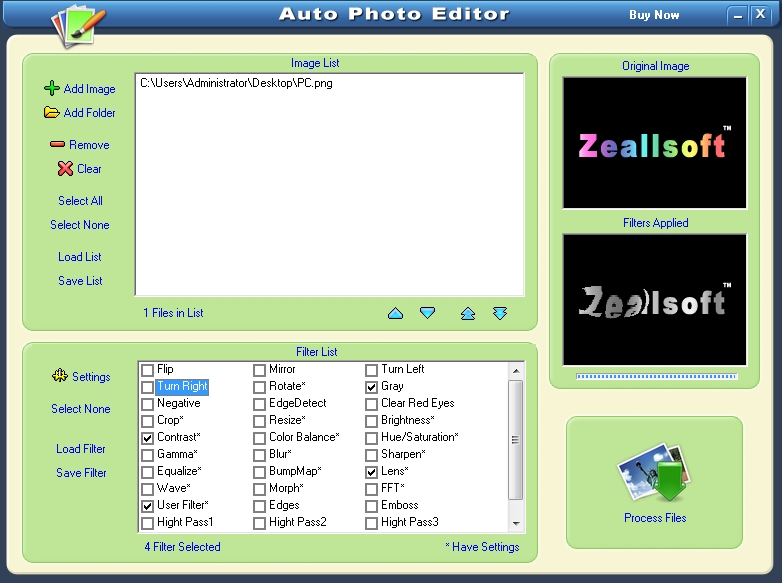Check the Blur filter
This screenshot has width=782, height=583.
coord(259,455)
